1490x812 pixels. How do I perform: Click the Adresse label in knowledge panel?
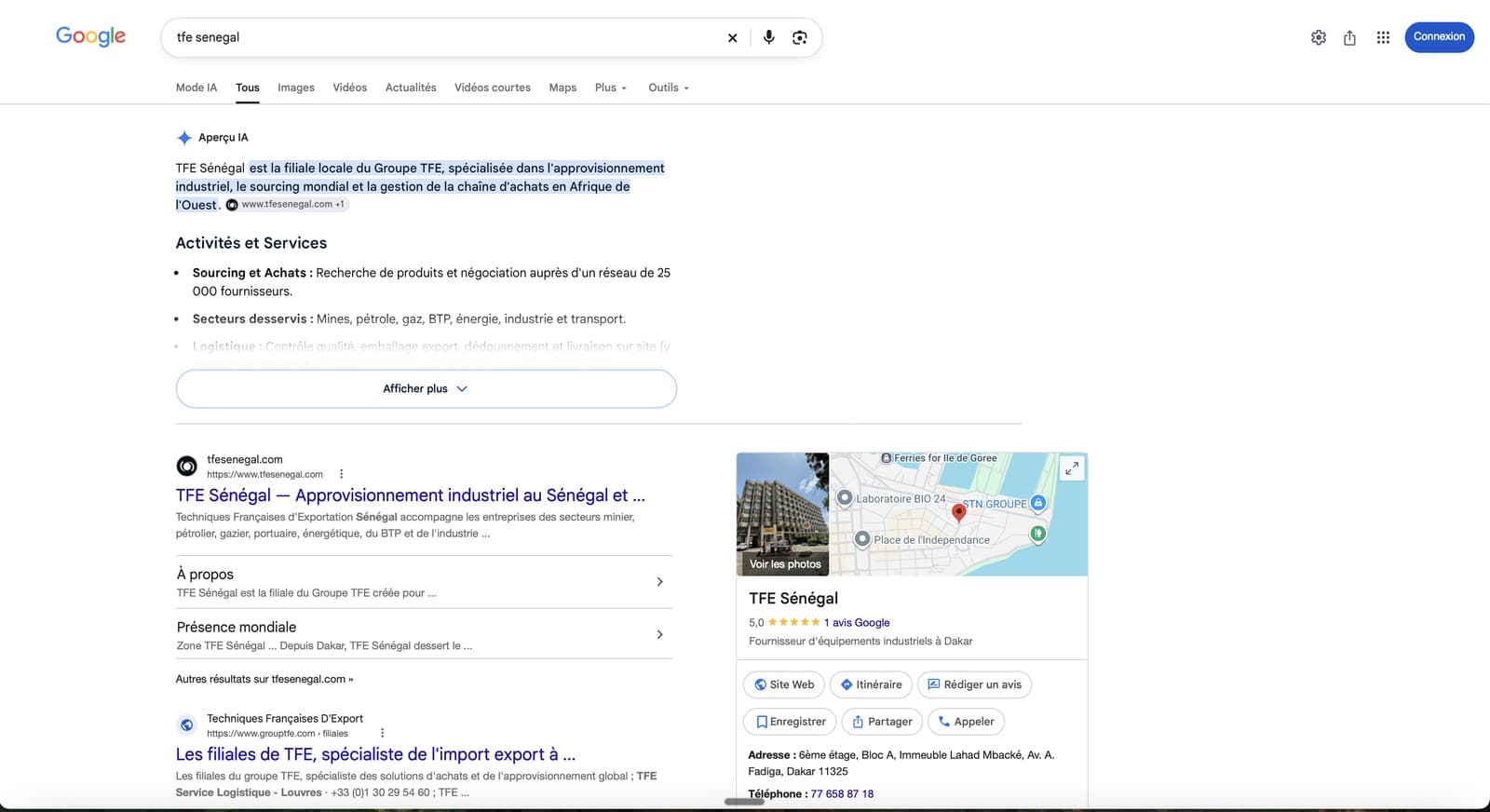pos(771,755)
